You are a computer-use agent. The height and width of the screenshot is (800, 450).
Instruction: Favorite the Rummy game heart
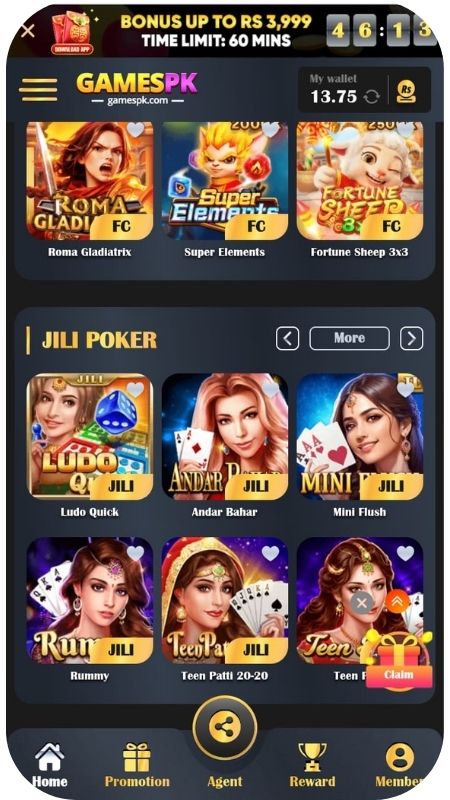[135, 553]
